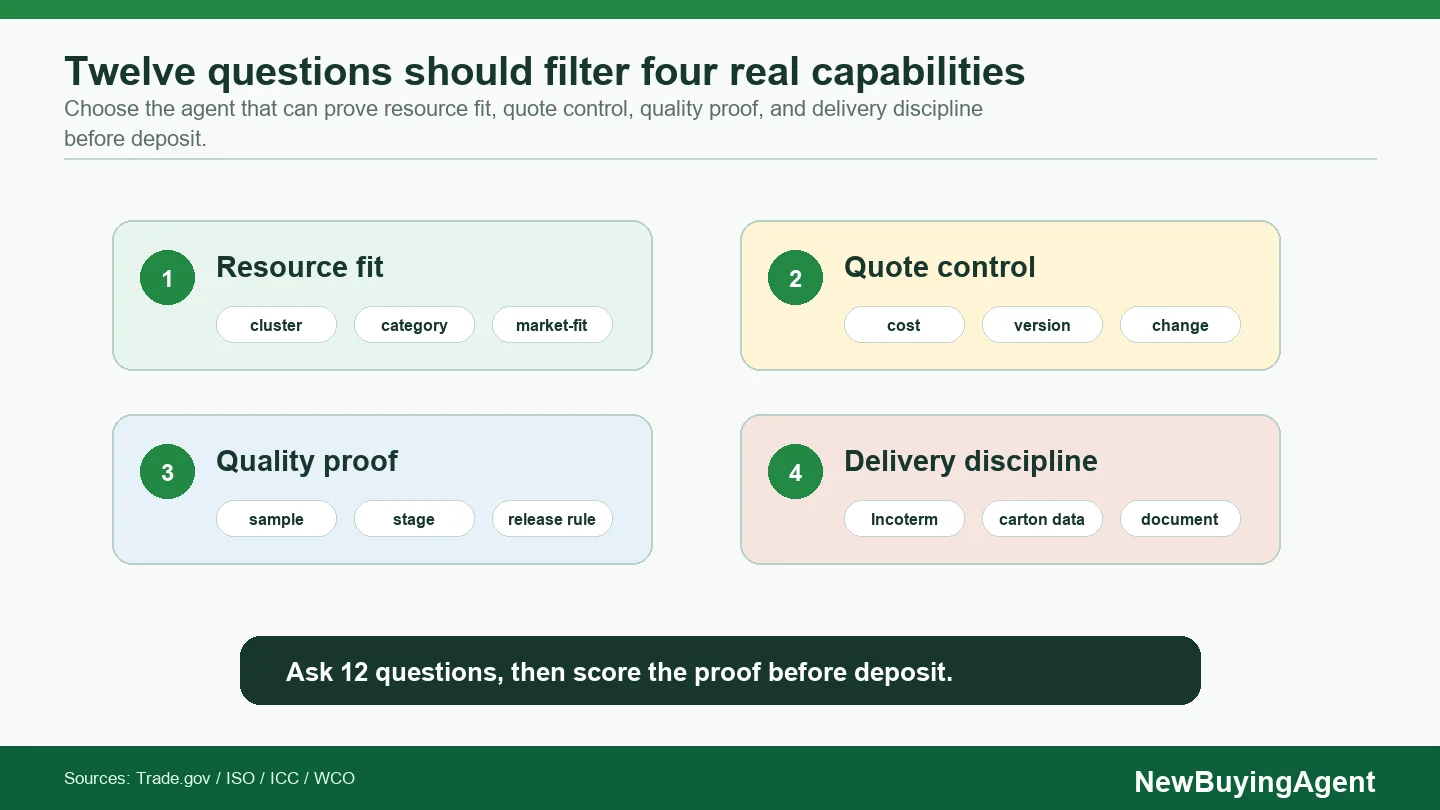This screenshot has height=810, width=1440.
Task: Select the 'version' pill
Action: tap(1042, 325)
